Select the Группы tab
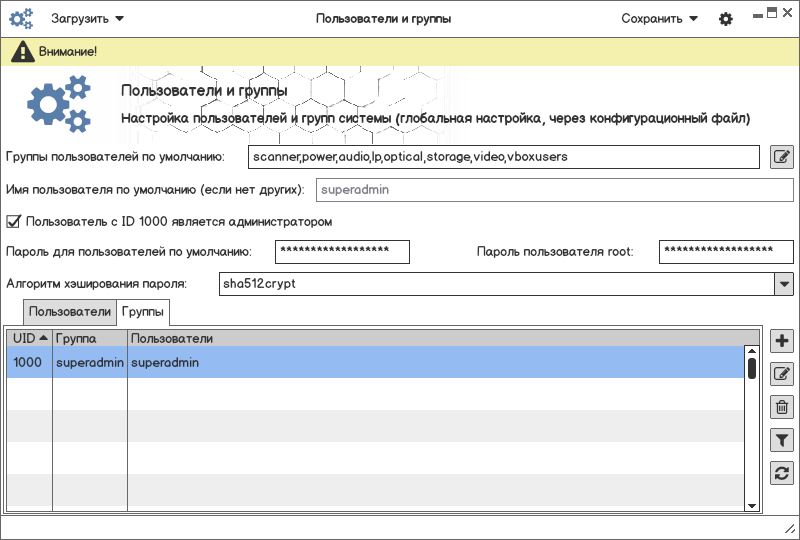The image size is (800, 540). click(x=143, y=312)
